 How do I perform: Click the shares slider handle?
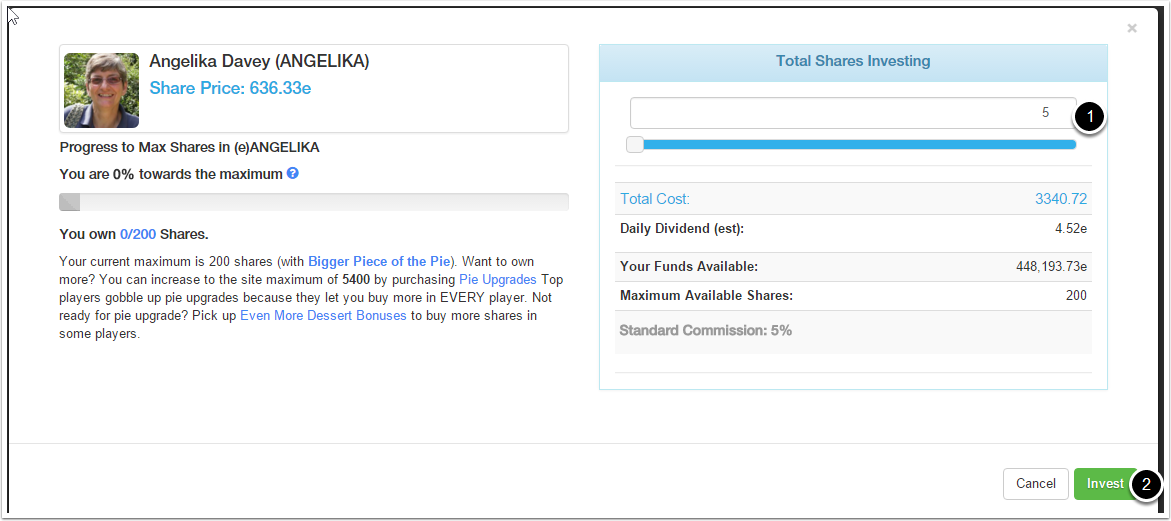point(635,144)
